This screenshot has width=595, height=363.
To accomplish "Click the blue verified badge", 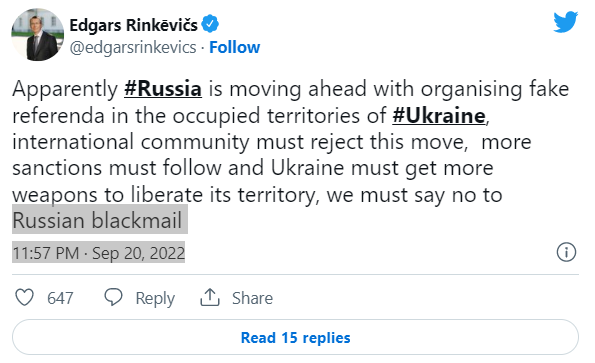I will (x=210, y=24).
